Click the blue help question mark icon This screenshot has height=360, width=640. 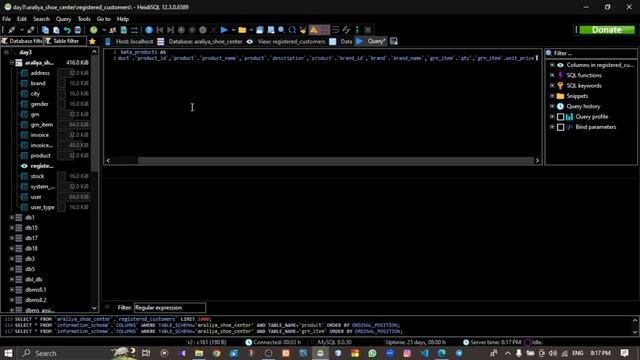click(149, 30)
